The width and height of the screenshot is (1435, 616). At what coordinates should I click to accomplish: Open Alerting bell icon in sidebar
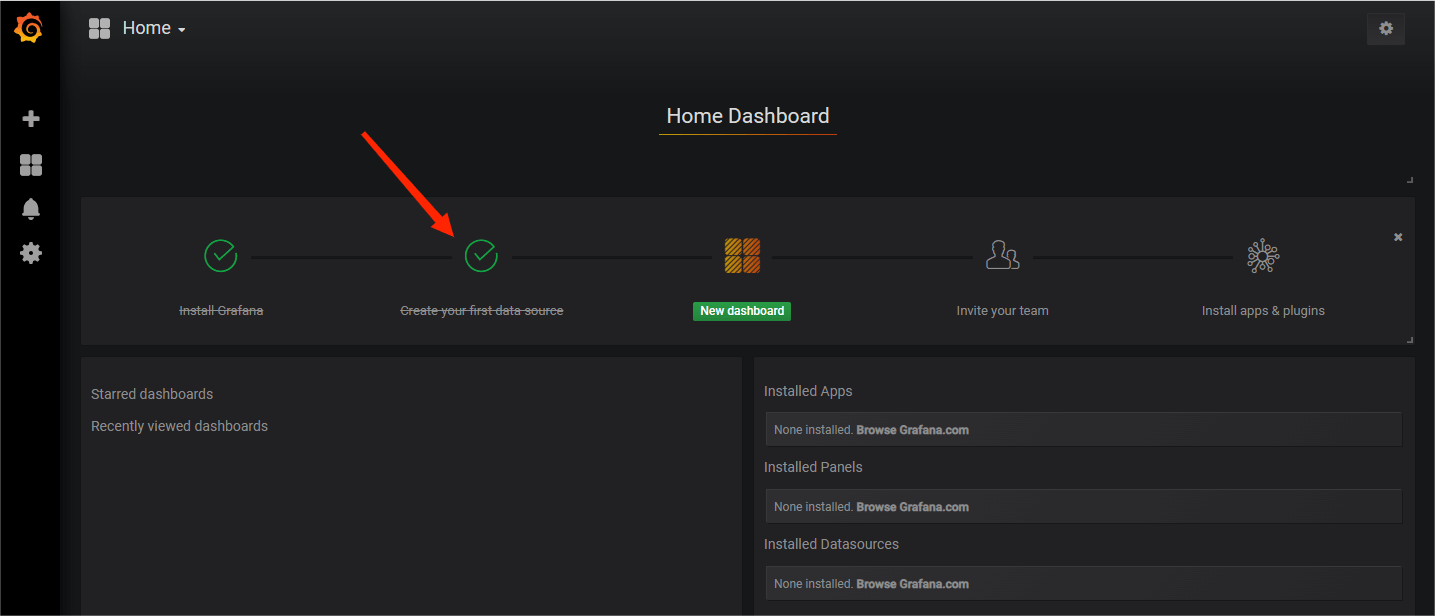pyautogui.click(x=31, y=209)
